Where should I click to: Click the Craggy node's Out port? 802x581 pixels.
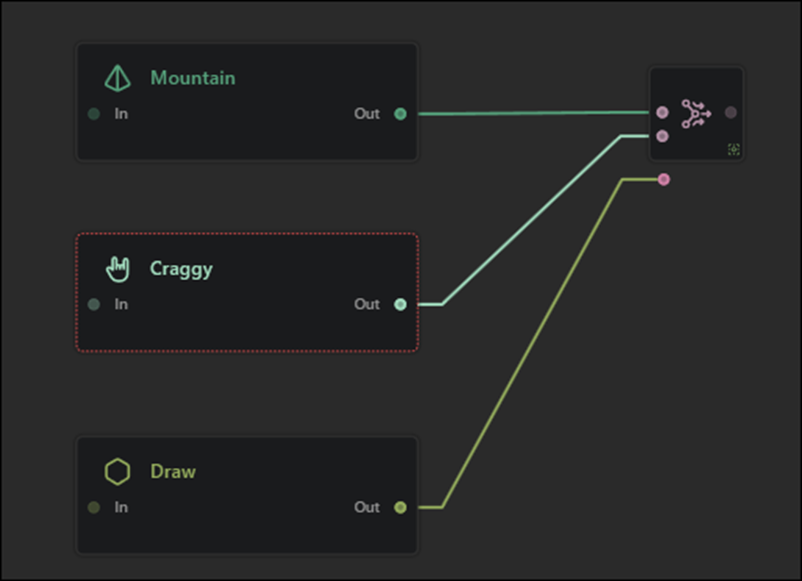(400, 304)
